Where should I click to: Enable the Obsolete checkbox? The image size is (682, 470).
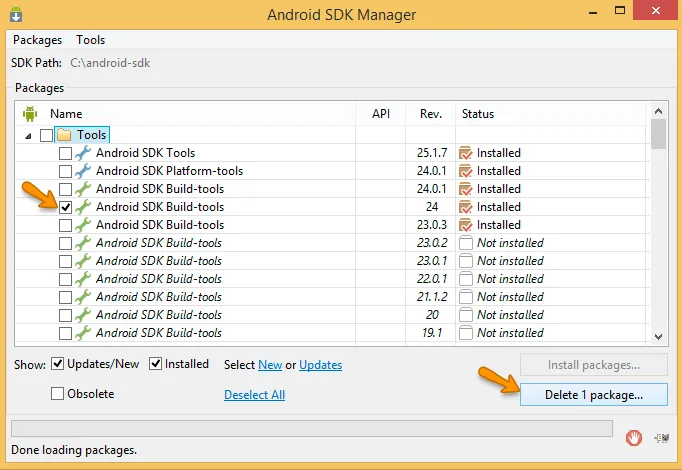click(57, 393)
